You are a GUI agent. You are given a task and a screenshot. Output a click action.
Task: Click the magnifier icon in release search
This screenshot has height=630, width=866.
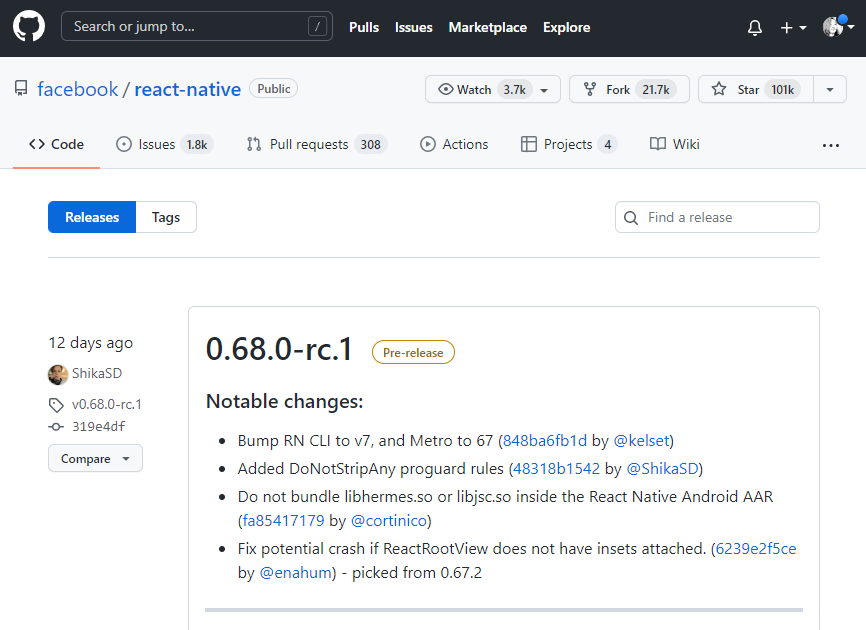click(x=631, y=218)
